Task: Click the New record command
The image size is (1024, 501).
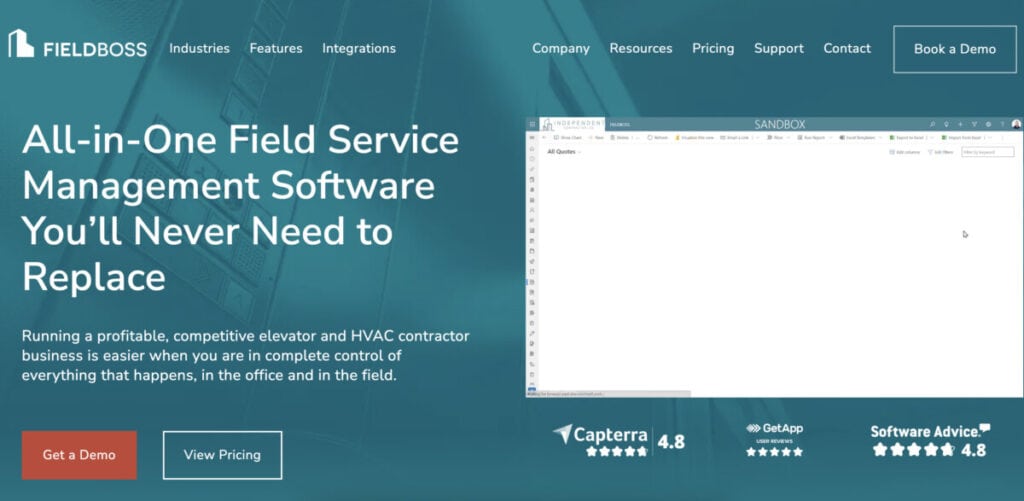Action: pyautogui.click(x=596, y=137)
